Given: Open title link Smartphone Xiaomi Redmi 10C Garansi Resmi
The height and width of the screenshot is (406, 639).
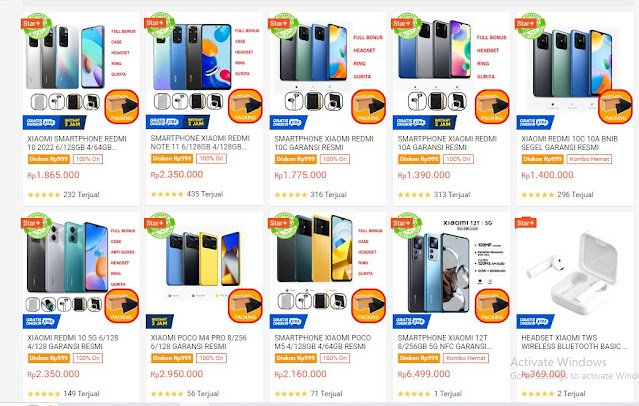Looking at the screenshot, I should pos(324,143).
